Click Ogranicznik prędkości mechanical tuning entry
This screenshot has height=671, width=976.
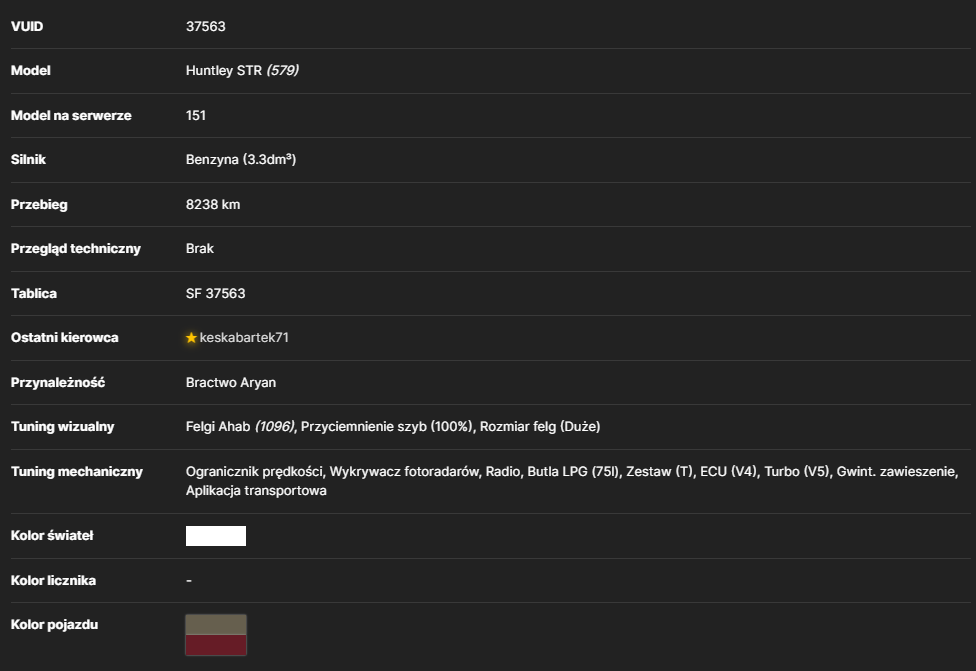coord(254,472)
